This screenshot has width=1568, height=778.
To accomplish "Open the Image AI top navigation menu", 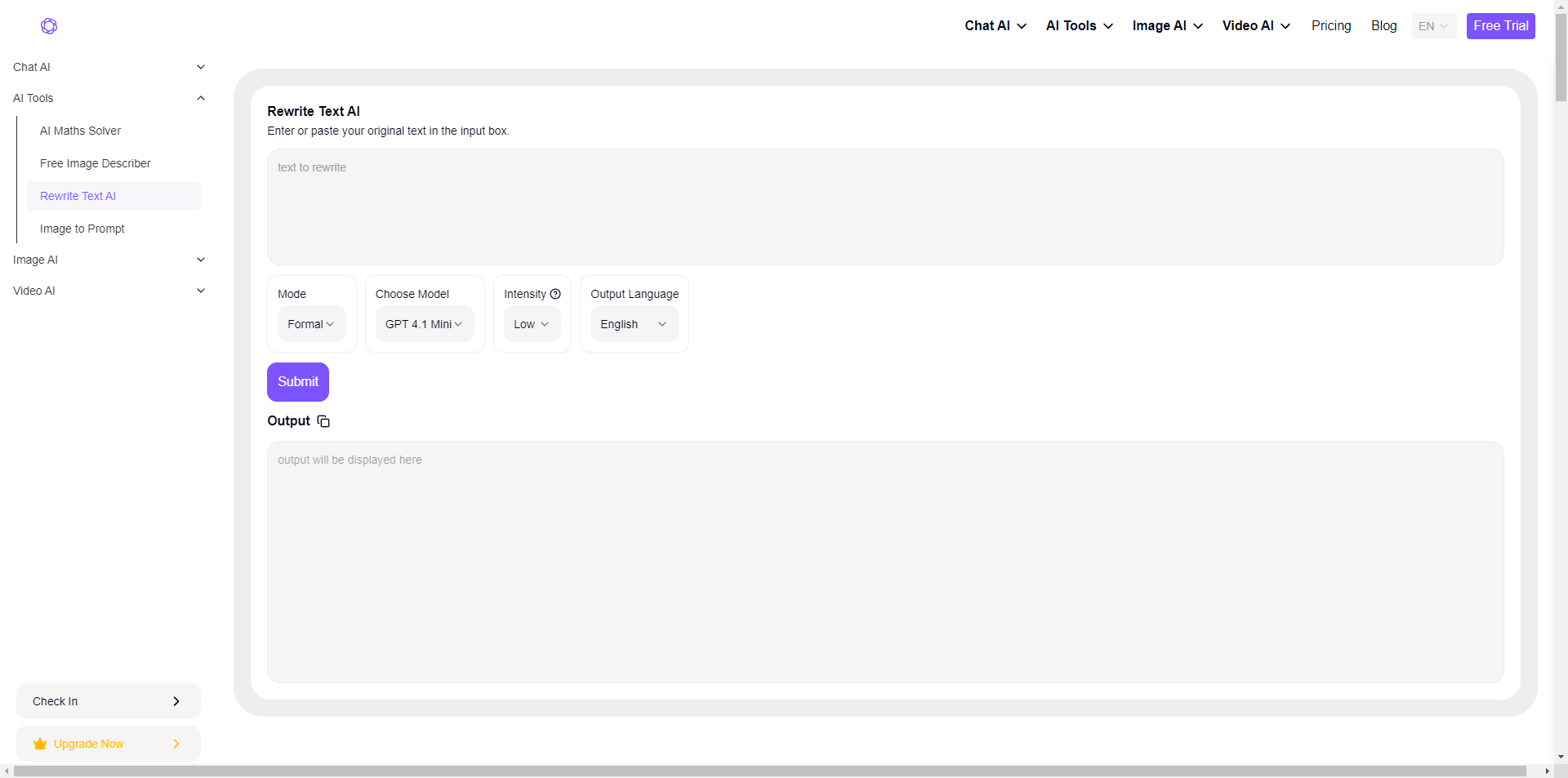I will click(x=1167, y=26).
